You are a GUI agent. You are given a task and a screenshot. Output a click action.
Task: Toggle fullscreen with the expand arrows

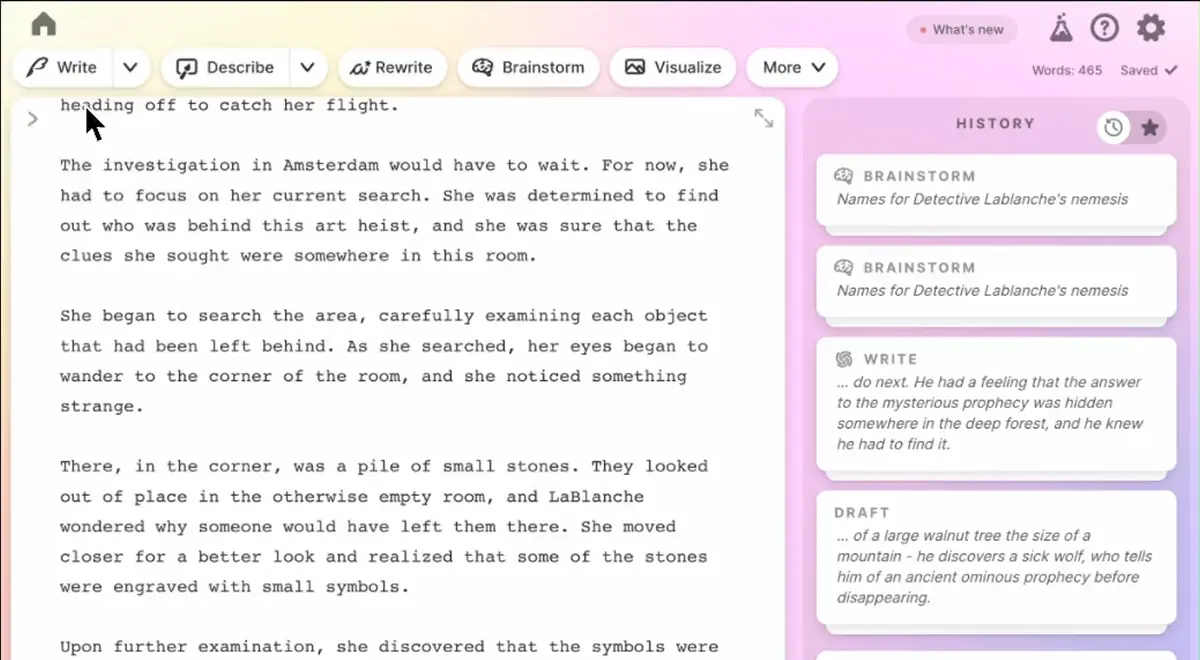click(x=764, y=117)
